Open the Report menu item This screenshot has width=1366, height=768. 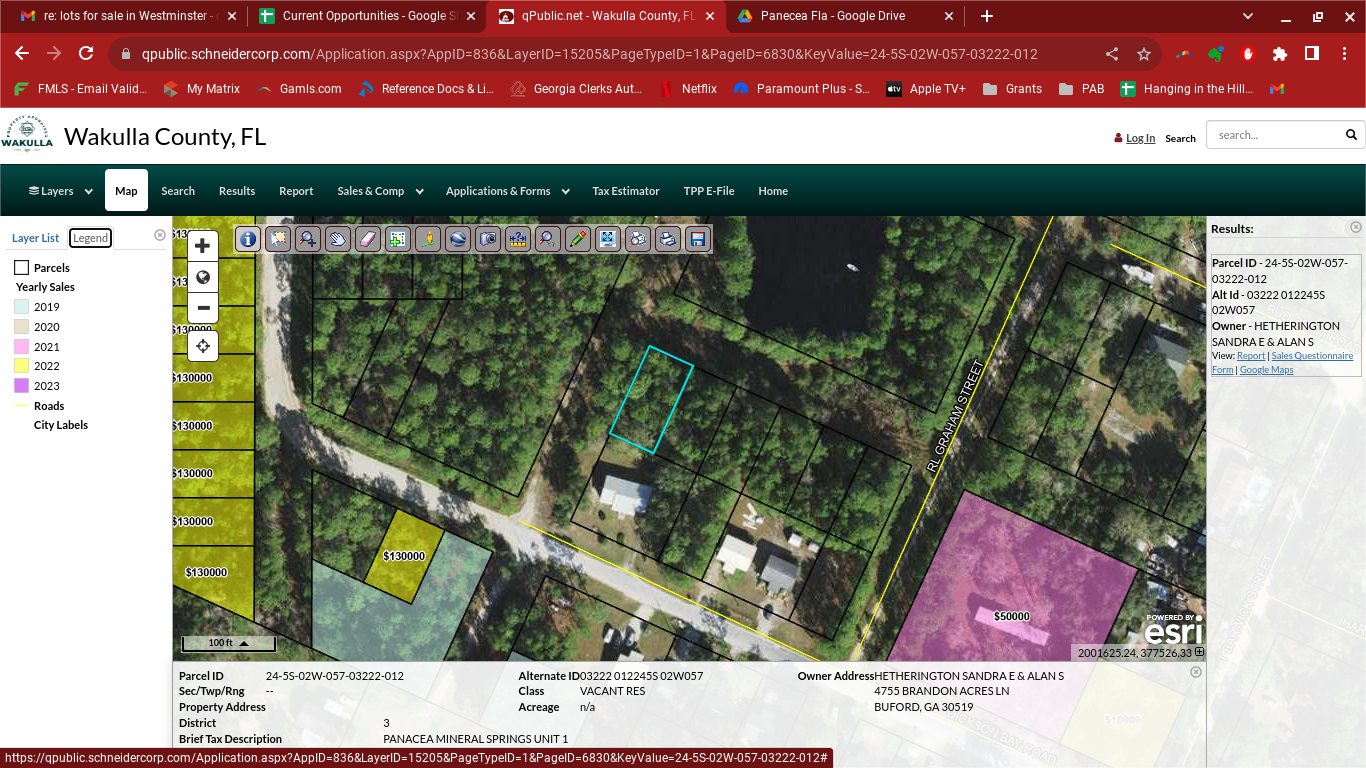(x=296, y=191)
